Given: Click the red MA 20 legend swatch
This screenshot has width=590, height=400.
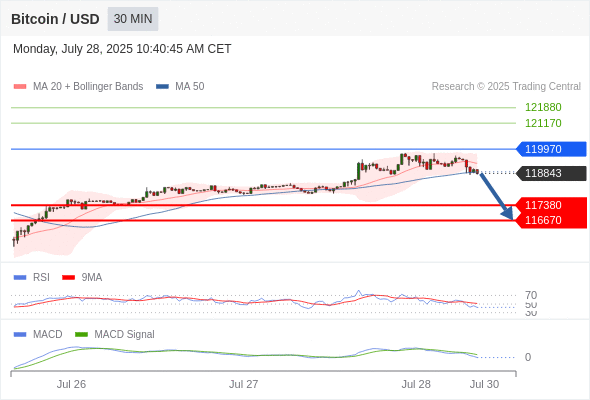Looking at the screenshot, I should (x=20, y=87).
